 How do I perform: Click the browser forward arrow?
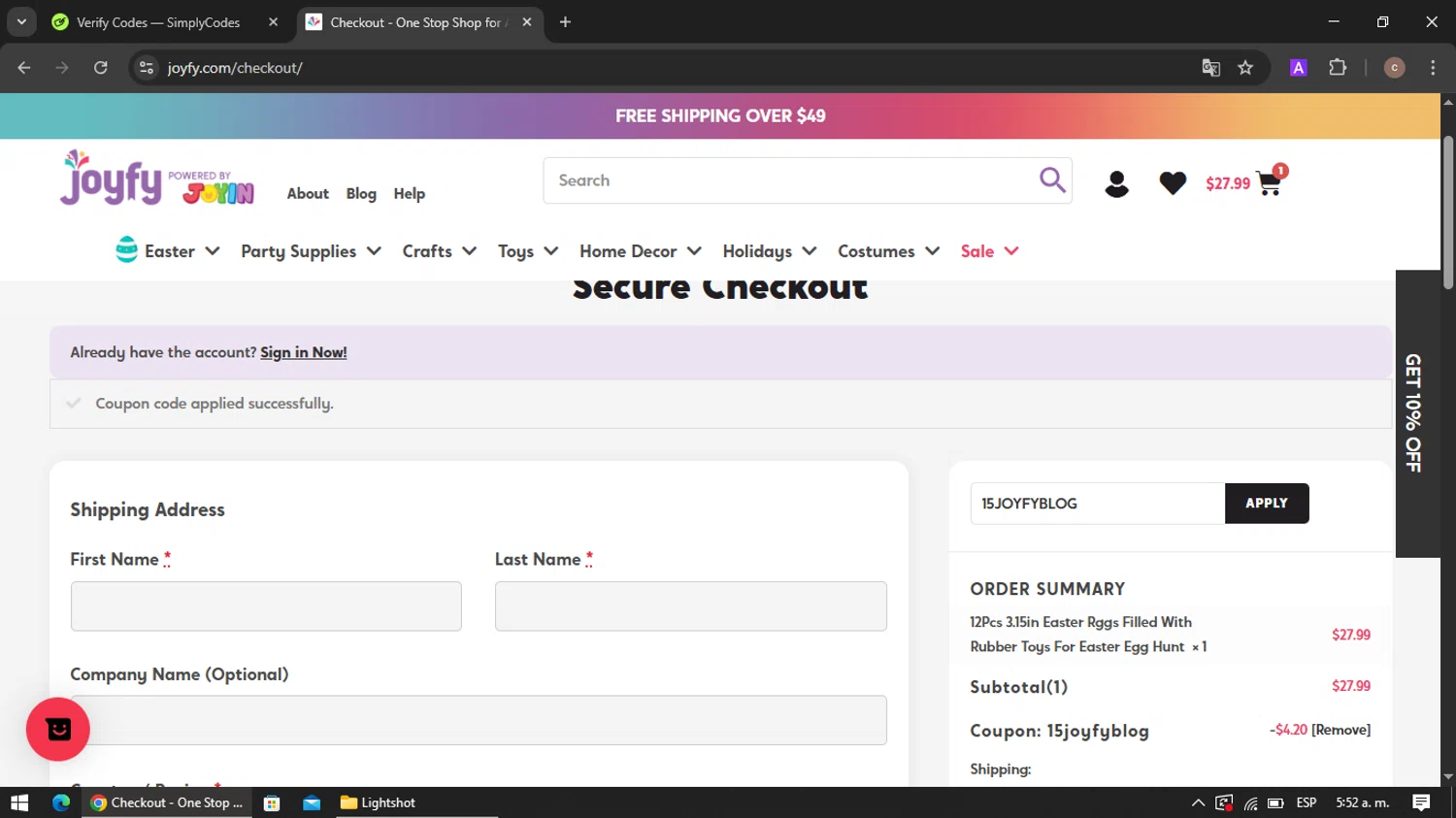pyautogui.click(x=62, y=68)
